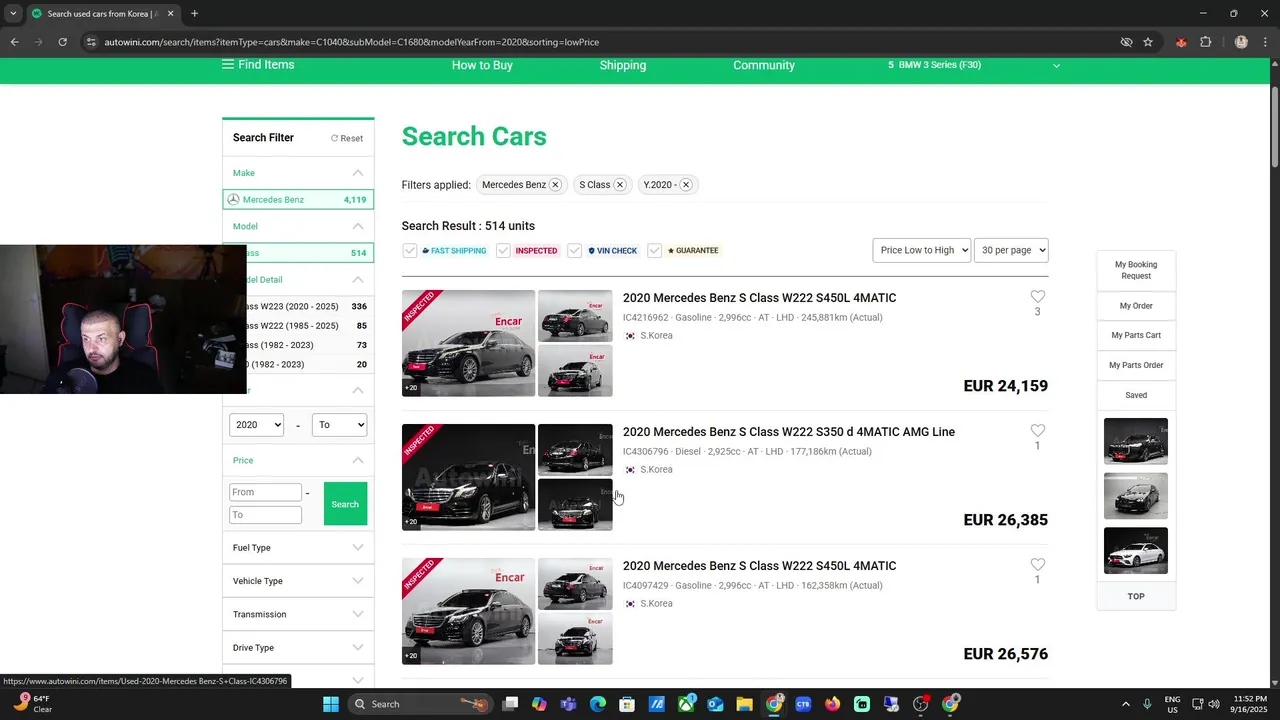Collapse the Price filter section
This screenshot has height=720, width=1280.
pos(358,460)
